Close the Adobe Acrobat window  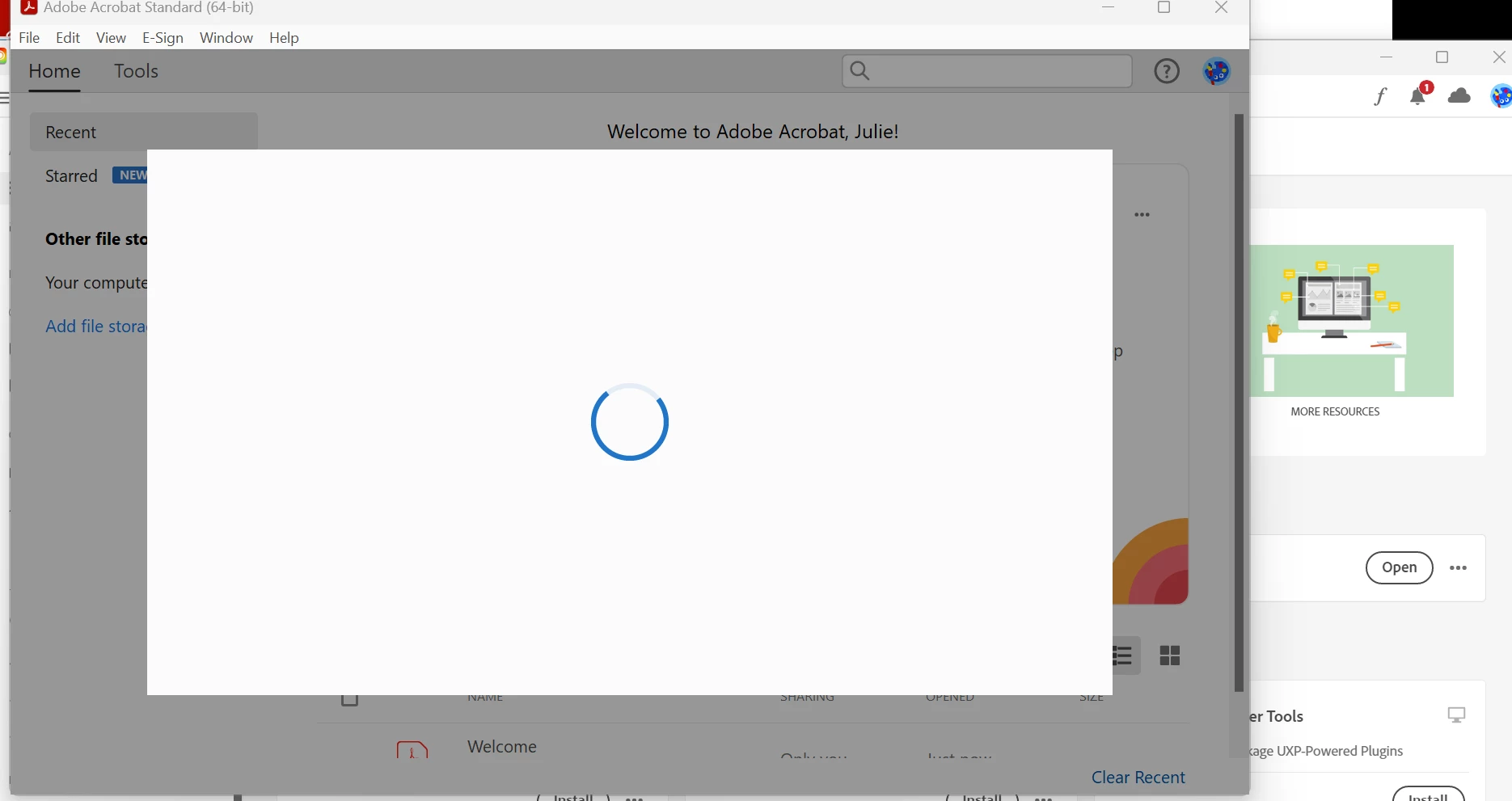pyautogui.click(x=1222, y=8)
